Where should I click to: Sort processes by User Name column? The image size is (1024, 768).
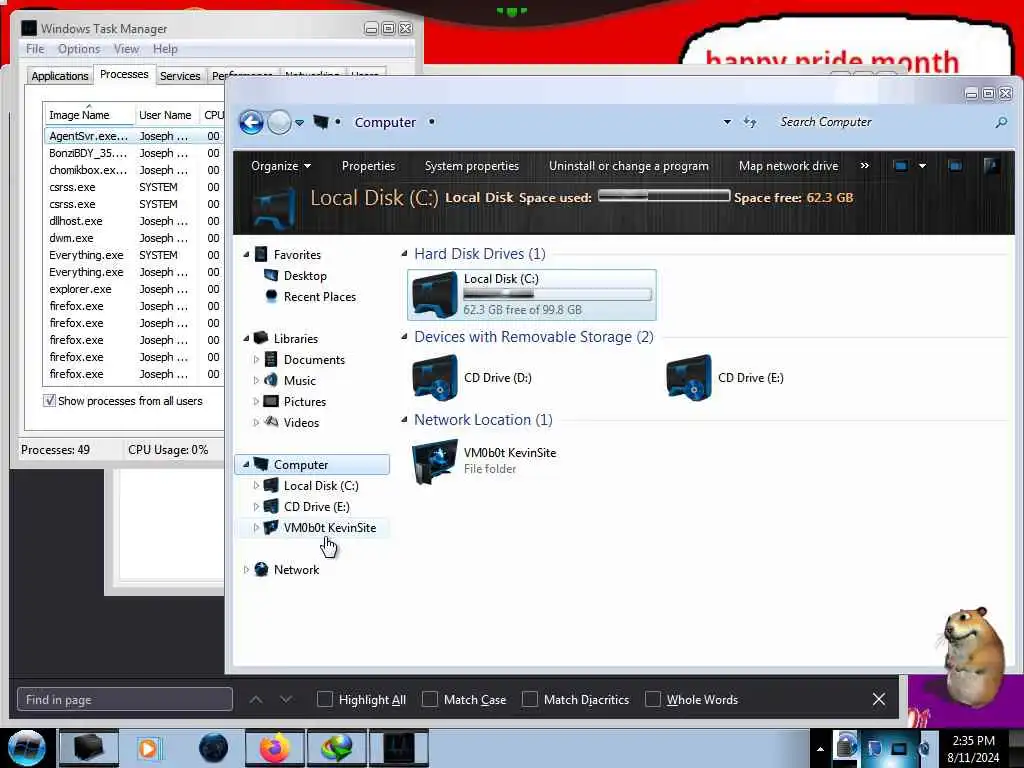(166, 115)
